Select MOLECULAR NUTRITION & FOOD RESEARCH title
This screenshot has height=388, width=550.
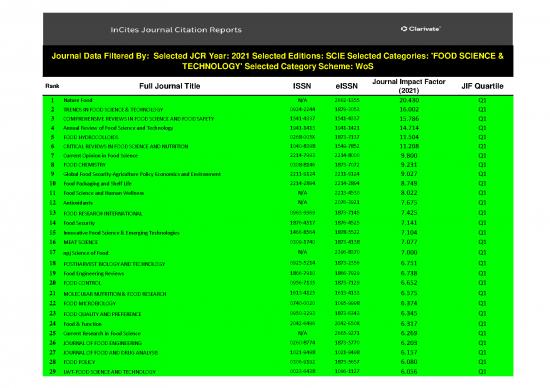[x=115, y=294]
